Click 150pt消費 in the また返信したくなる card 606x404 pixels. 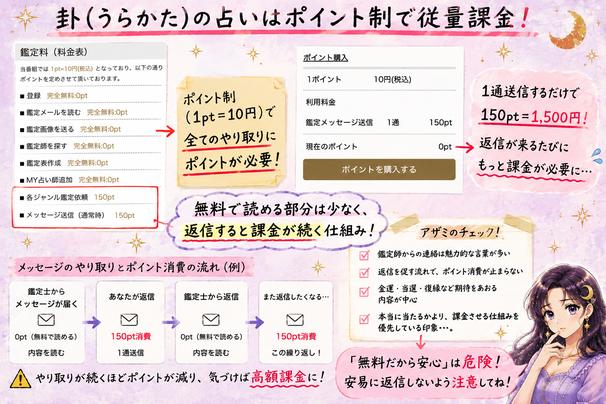pos(296,337)
